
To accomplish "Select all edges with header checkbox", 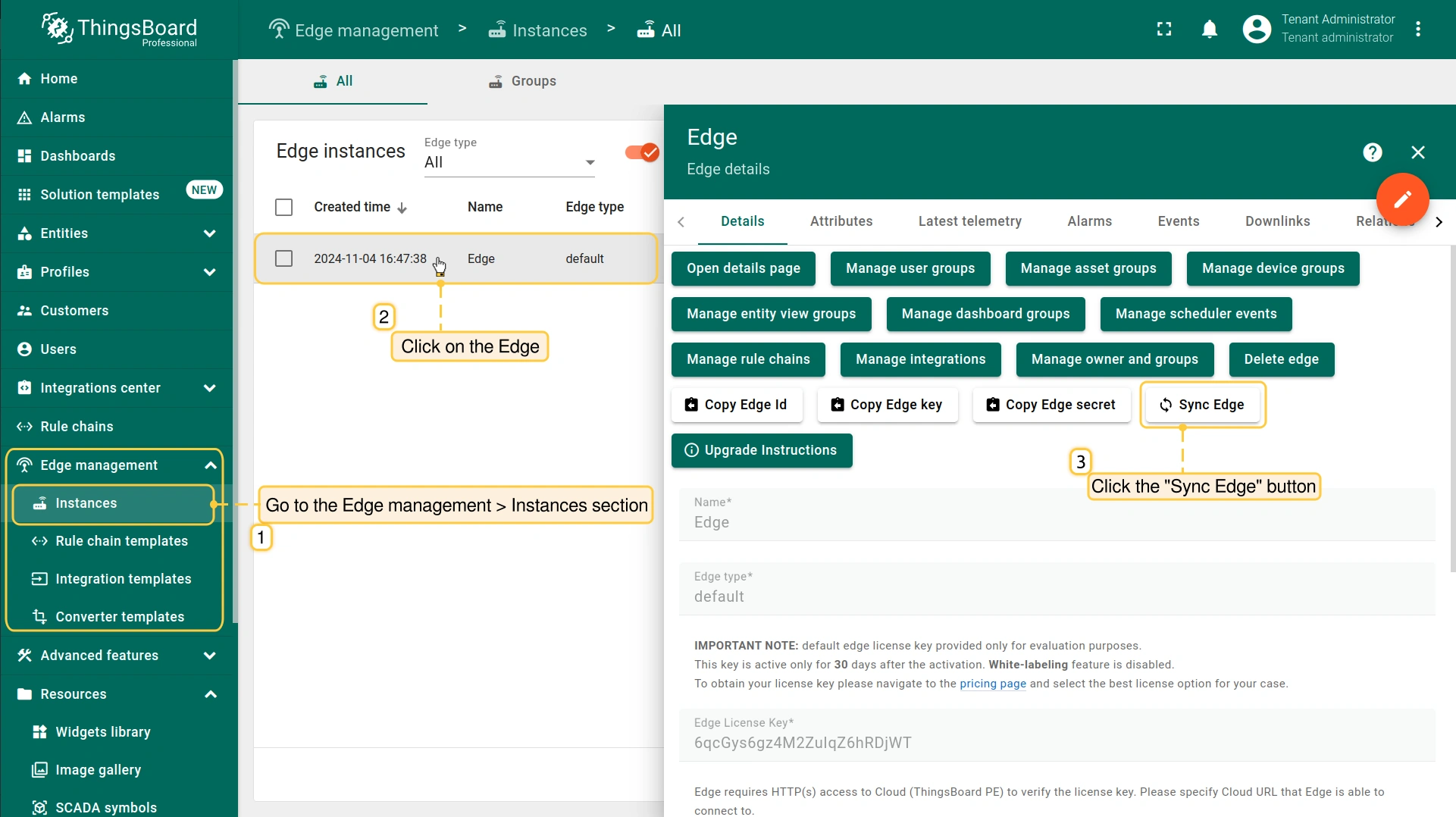I will 283,207.
